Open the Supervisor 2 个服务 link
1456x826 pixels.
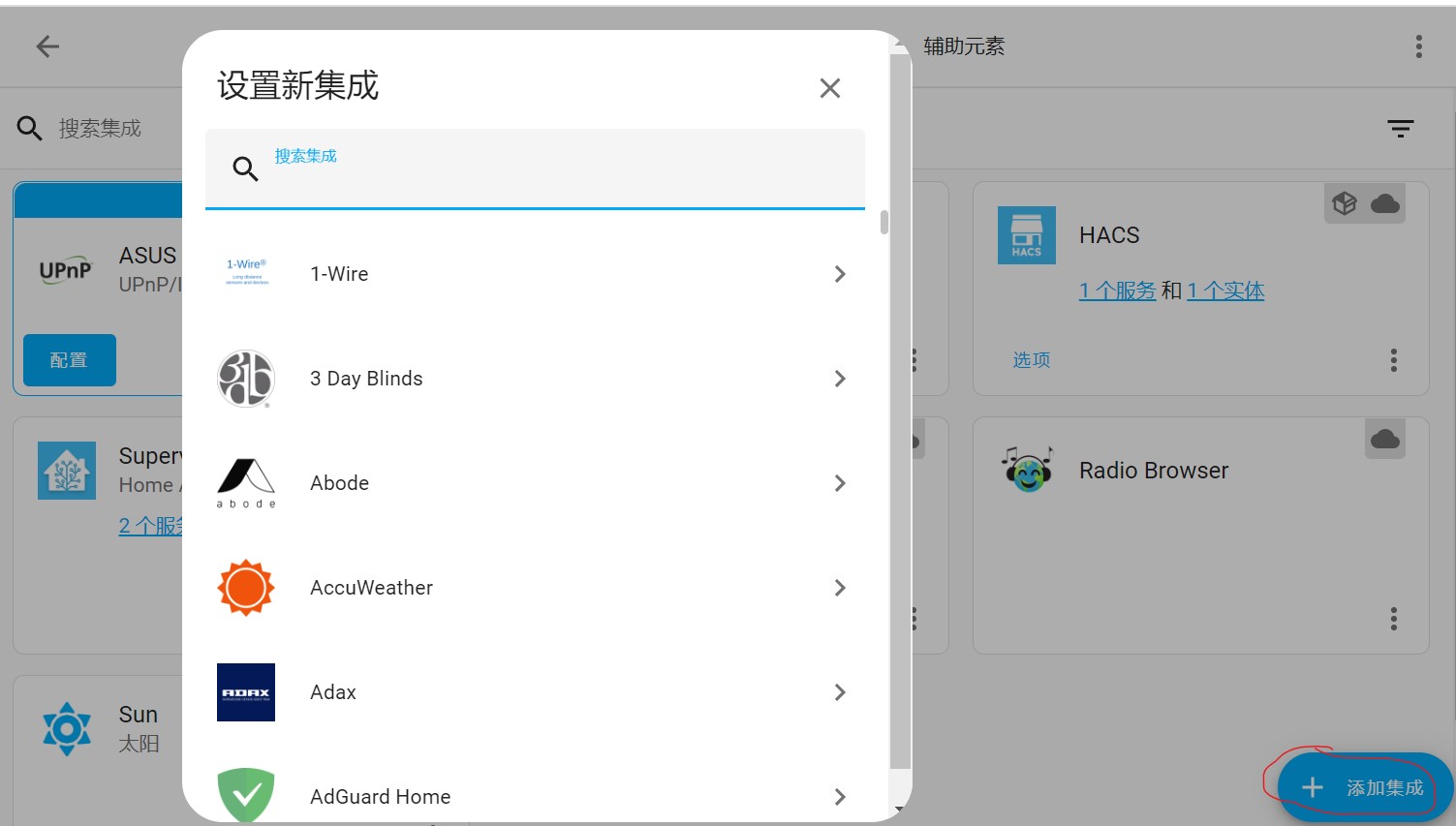(150, 526)
